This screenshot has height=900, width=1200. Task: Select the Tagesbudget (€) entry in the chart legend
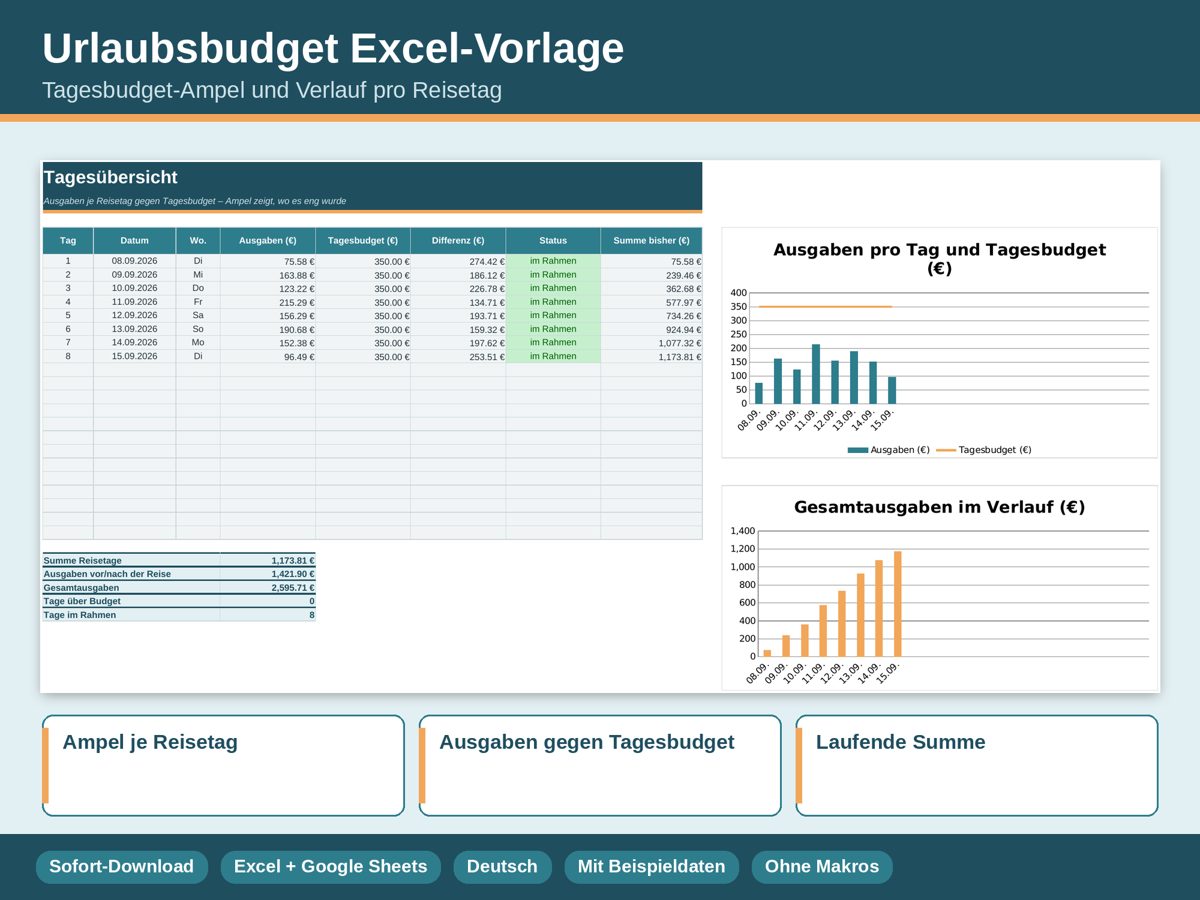click(984, 450)
